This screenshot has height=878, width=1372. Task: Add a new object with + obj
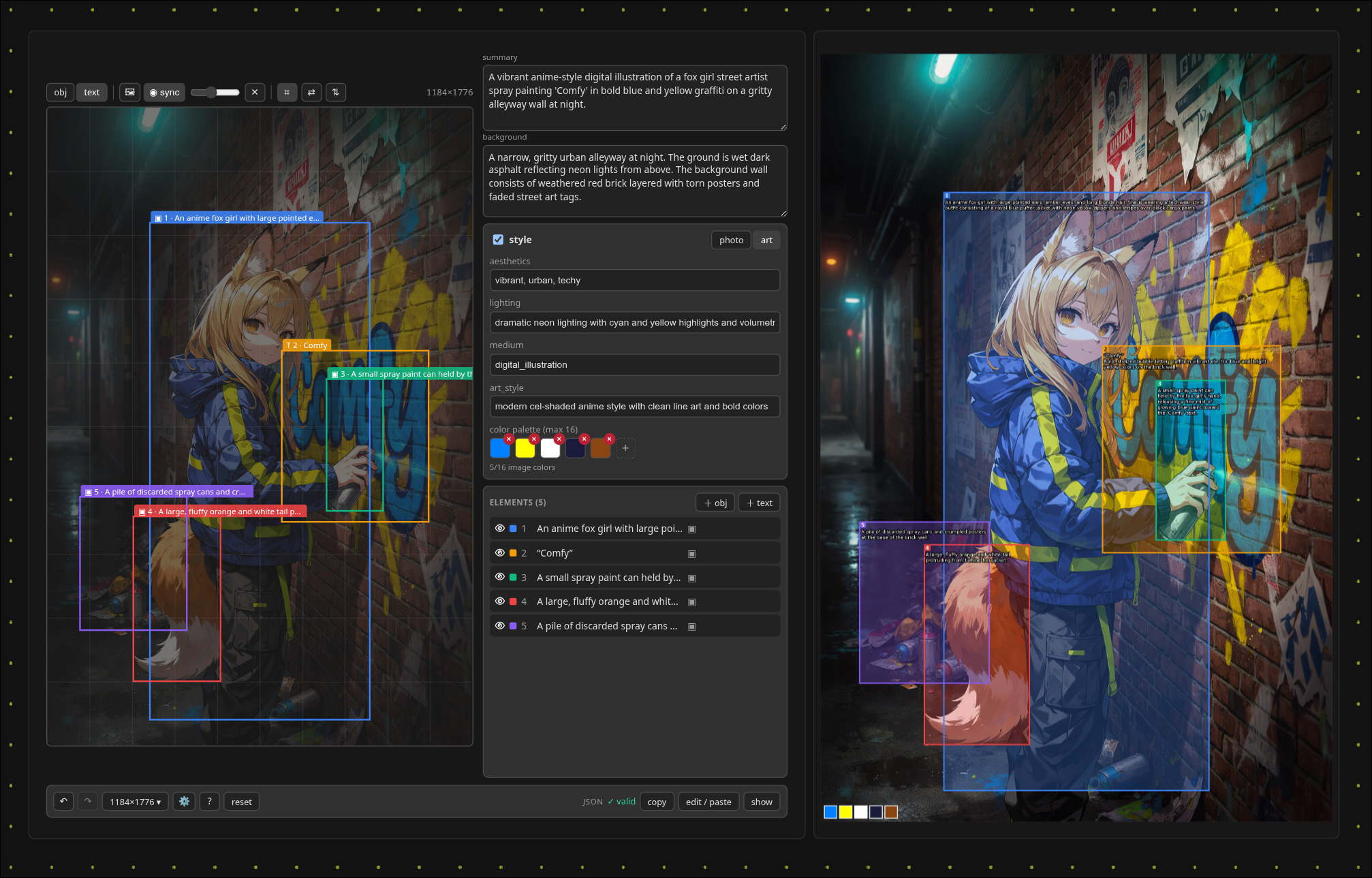715,503
